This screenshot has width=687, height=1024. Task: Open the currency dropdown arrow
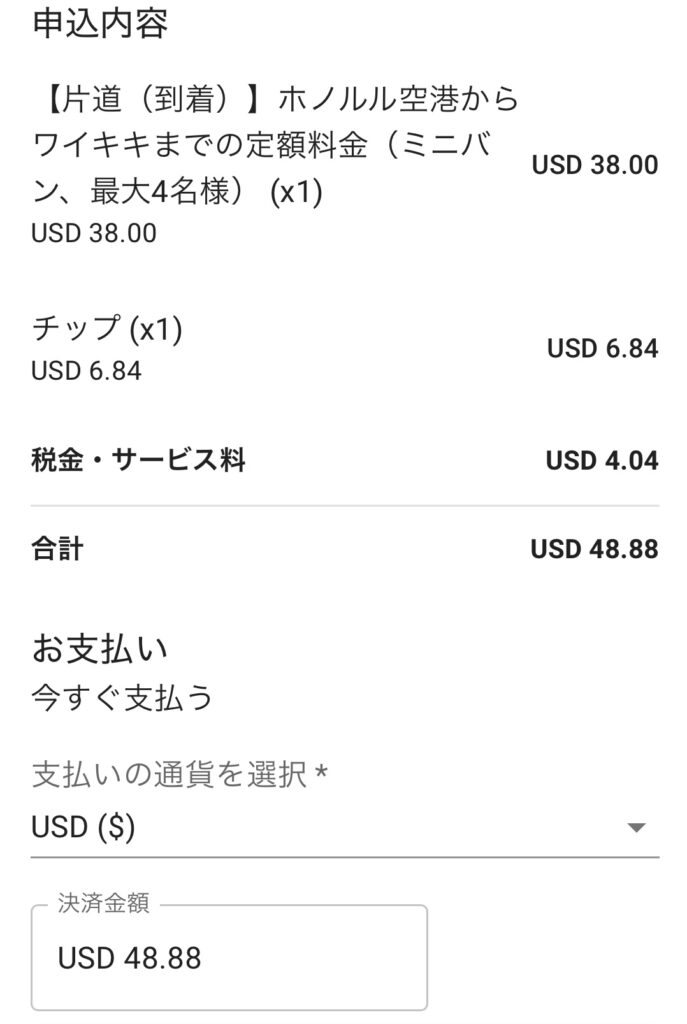[635, 828]
